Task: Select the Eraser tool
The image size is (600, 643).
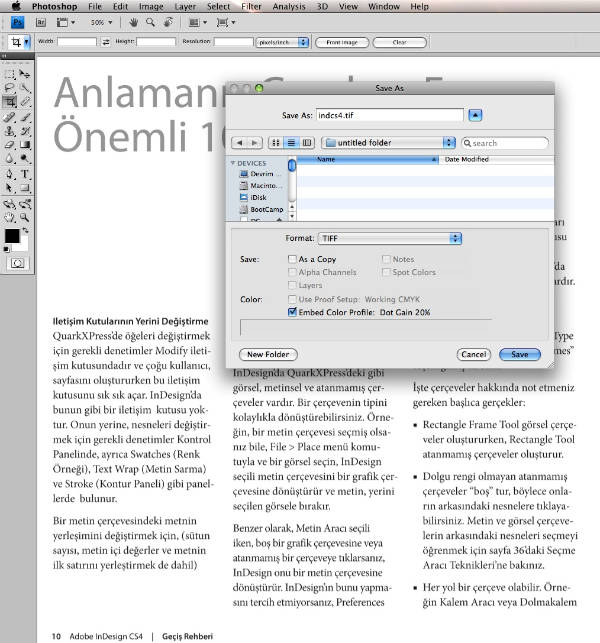Action: 9,145
